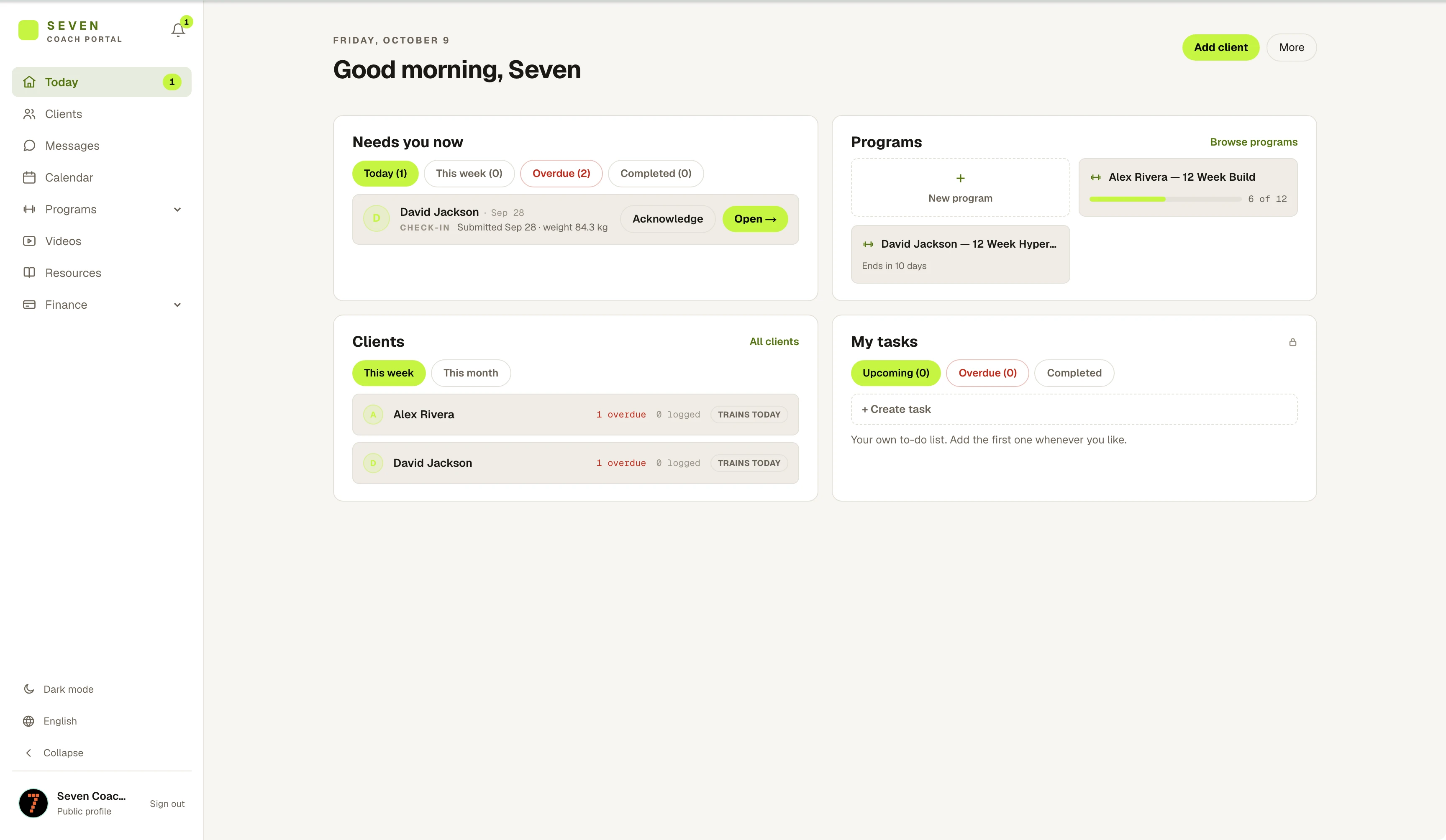This screenshot has height=840, width=1446.
Task: Select the This week clients tab
Action: click(x=388, y=373)
